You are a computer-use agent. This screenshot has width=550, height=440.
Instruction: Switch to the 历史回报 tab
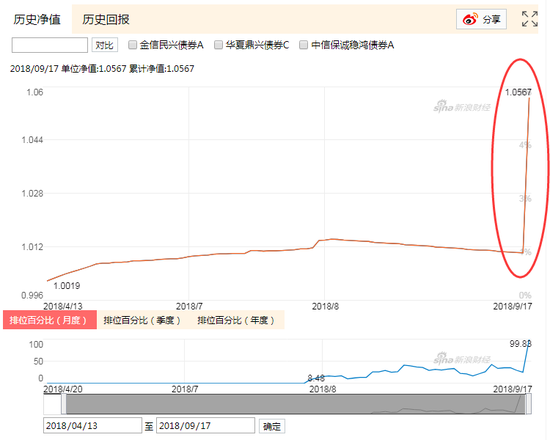click(x=106, y=20)
